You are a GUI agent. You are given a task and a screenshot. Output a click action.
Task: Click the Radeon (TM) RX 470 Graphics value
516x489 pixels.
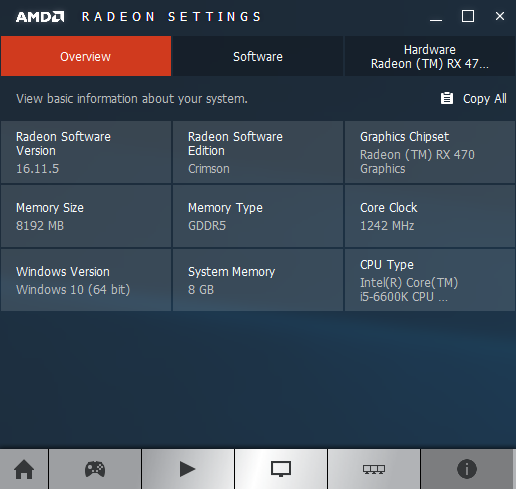417,162
